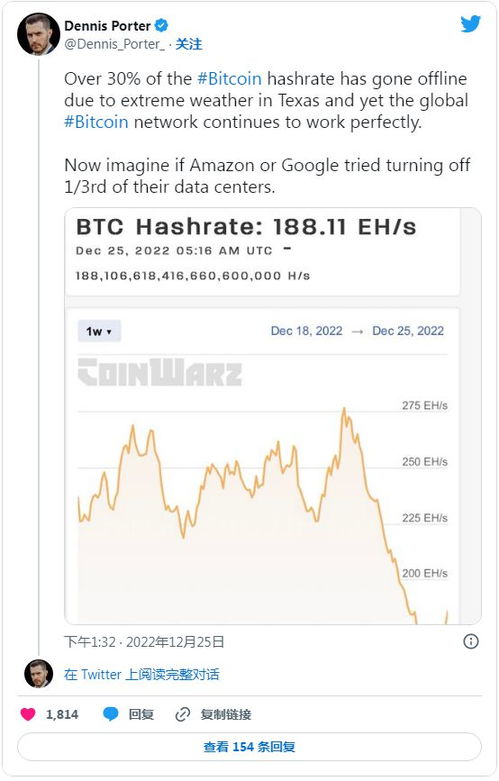Open the 1w timeframe dropdown
Image resolution: width=499 pixels, height=781 pixels.
99,331
